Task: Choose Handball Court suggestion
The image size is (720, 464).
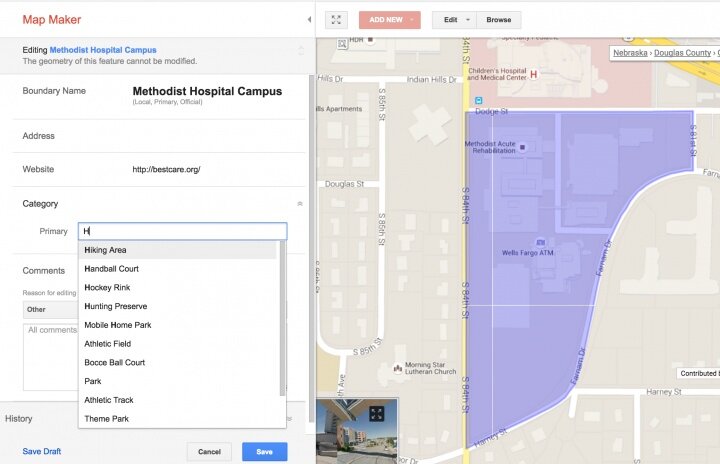Action: coord(178,269)
